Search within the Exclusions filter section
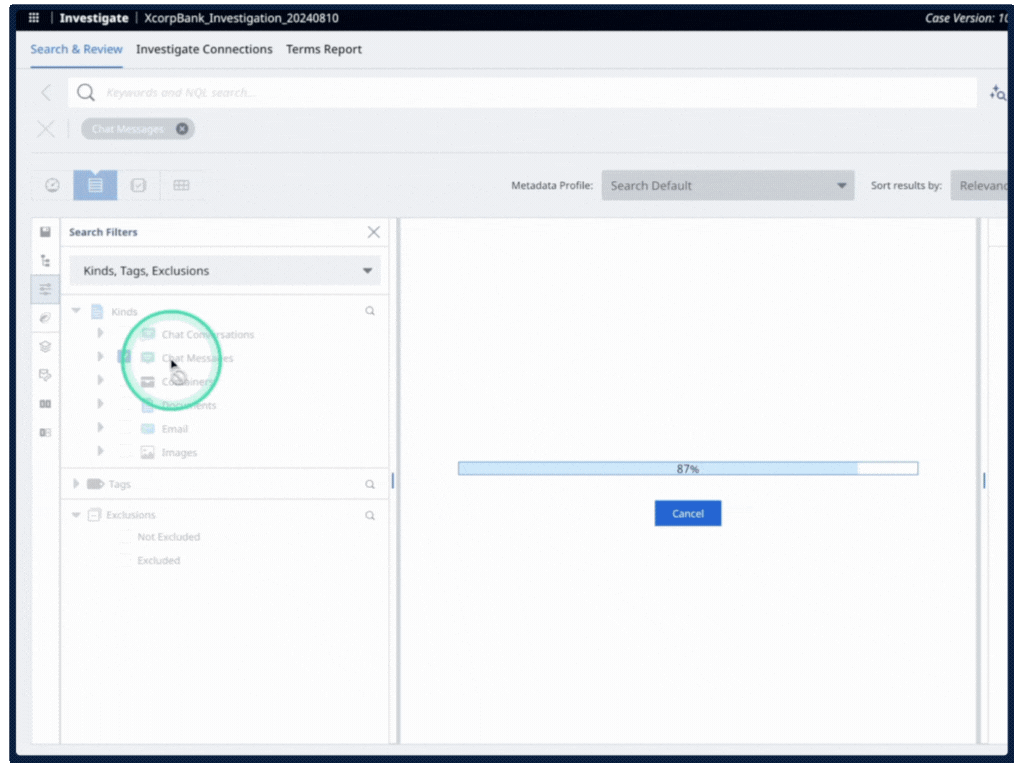Viewport: 1024px width, 768px height. (x=370, y=515)
